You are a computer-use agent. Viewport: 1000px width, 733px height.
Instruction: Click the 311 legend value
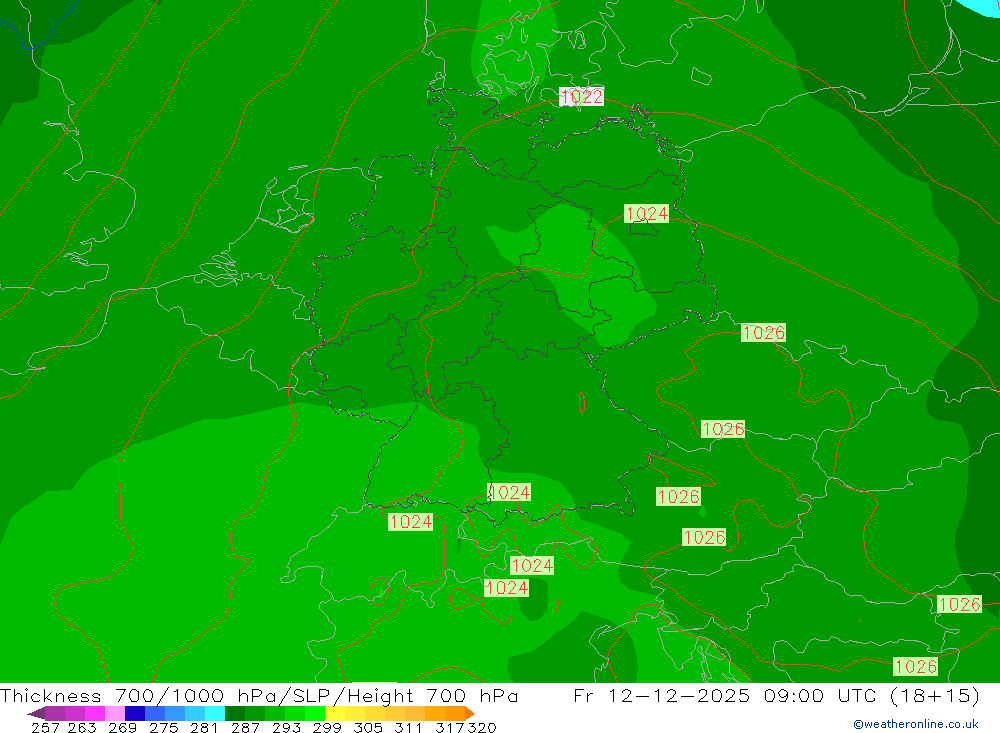[x=408, y=727]
